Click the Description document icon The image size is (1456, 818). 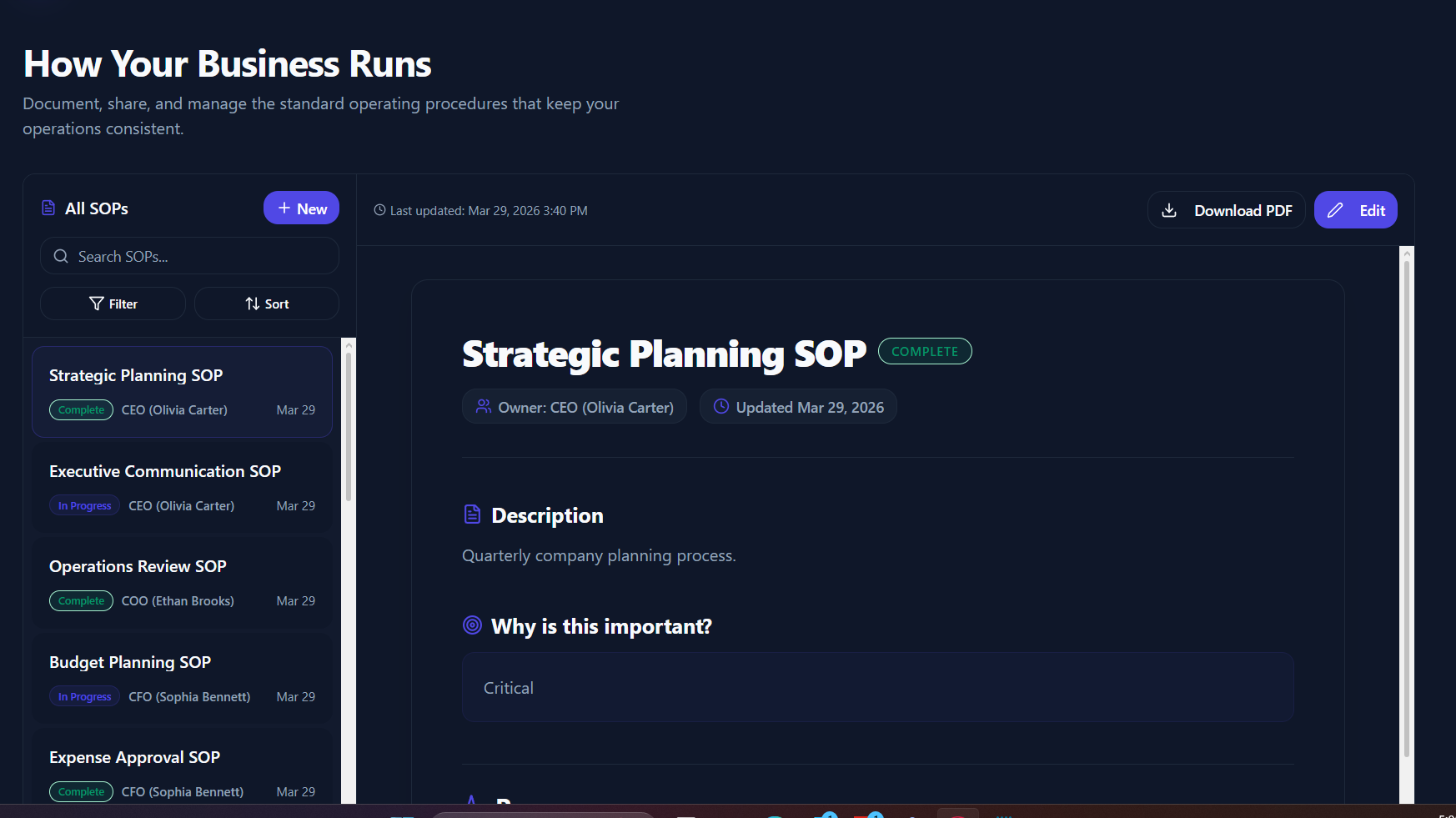472,514
